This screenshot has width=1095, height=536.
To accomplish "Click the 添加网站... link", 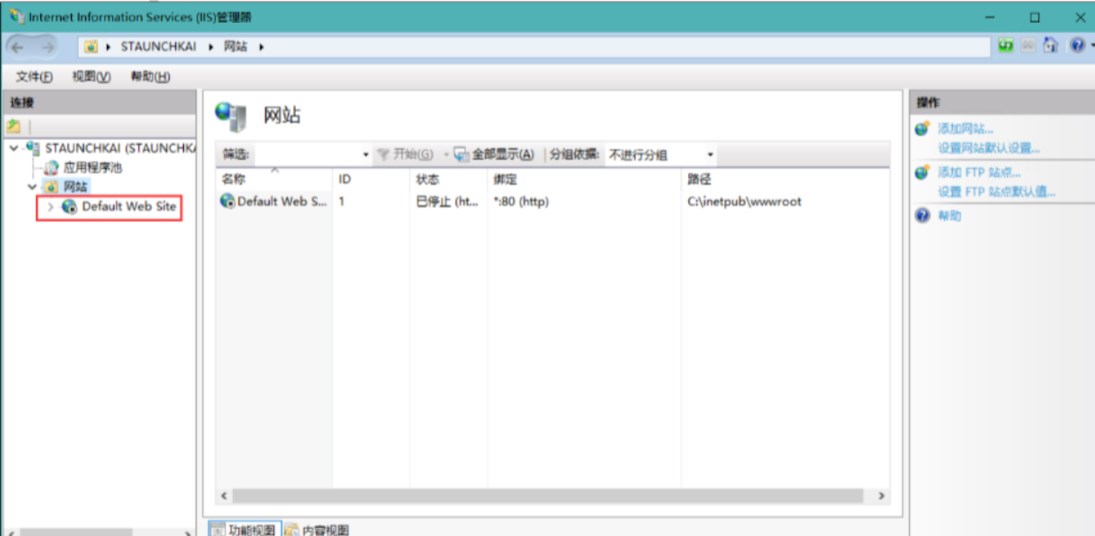I will [x=966, y=129].
